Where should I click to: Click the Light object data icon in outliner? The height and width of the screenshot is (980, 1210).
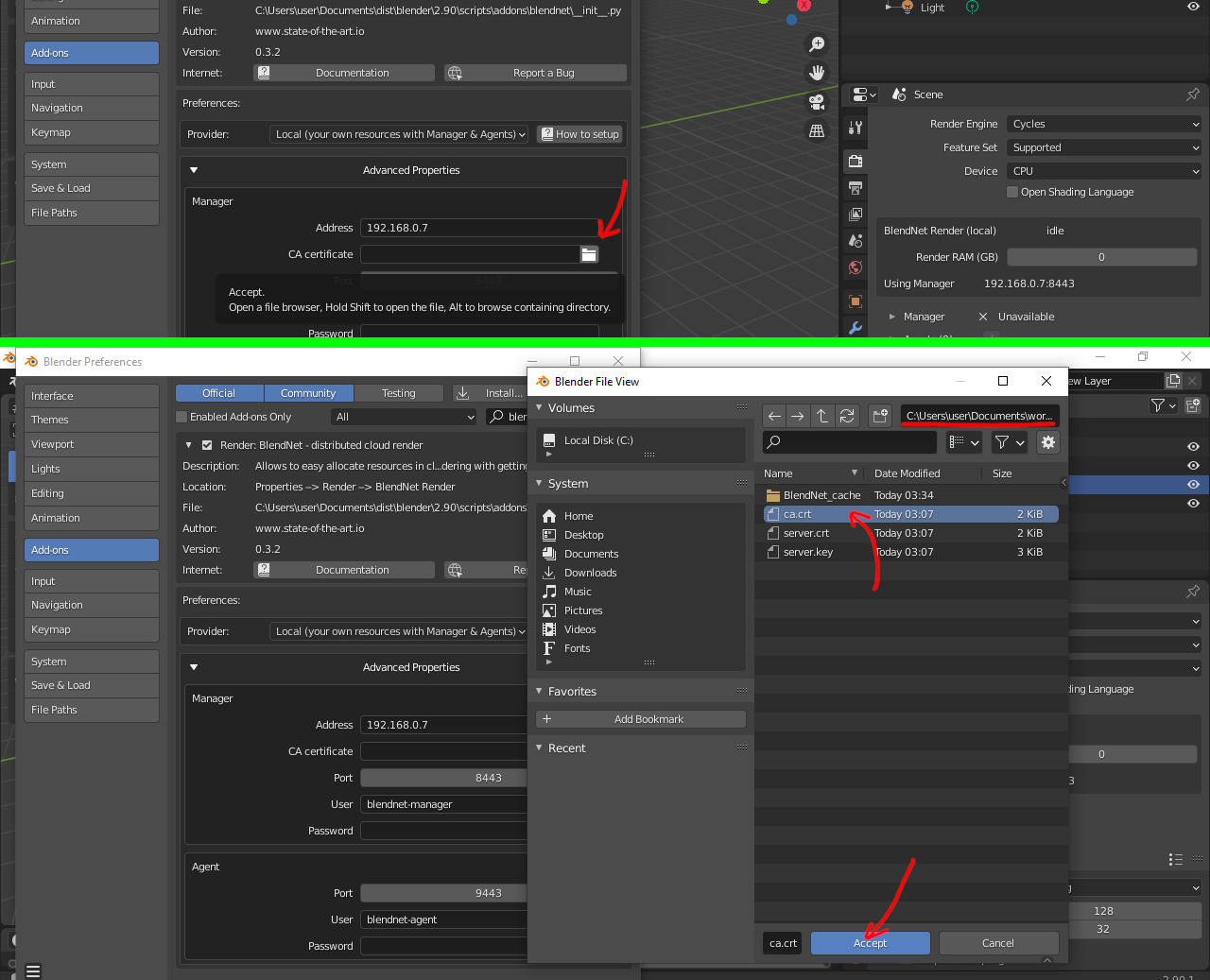tap(972, 8)
